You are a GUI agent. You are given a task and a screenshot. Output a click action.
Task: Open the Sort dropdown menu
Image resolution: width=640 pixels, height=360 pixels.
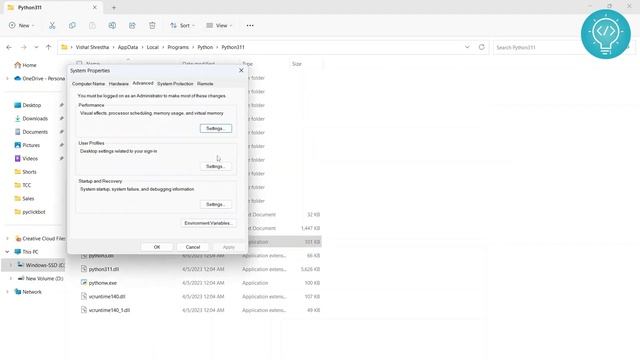[x=182, y=25]
